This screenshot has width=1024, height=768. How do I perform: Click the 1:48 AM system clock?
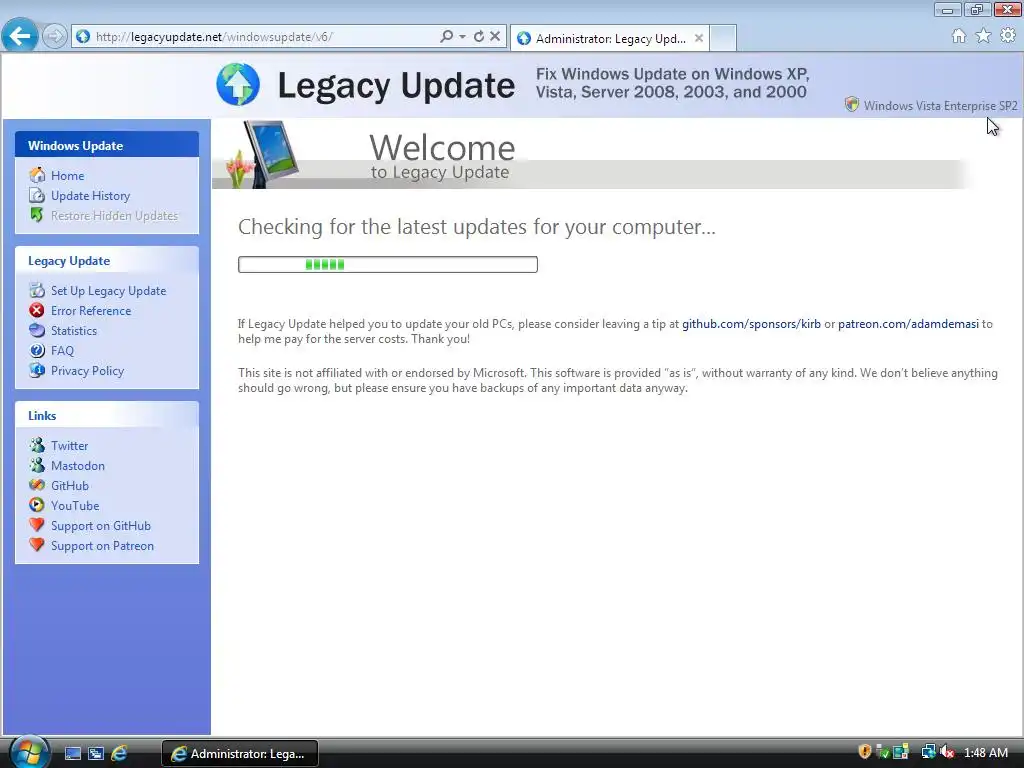tap(985, 753)
